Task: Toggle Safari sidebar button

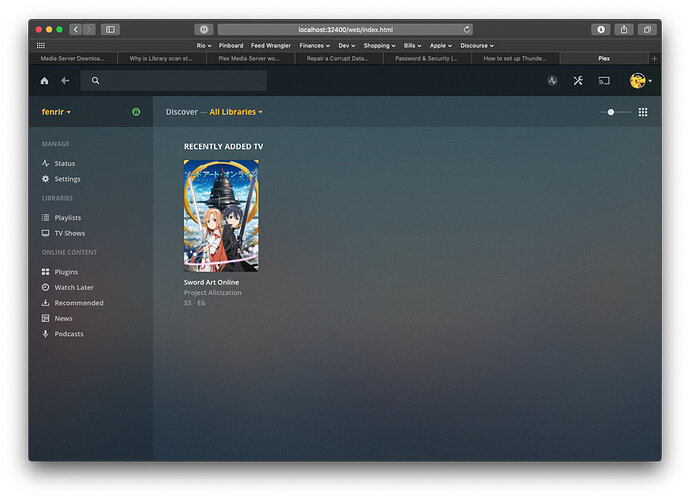Action: 110,29
